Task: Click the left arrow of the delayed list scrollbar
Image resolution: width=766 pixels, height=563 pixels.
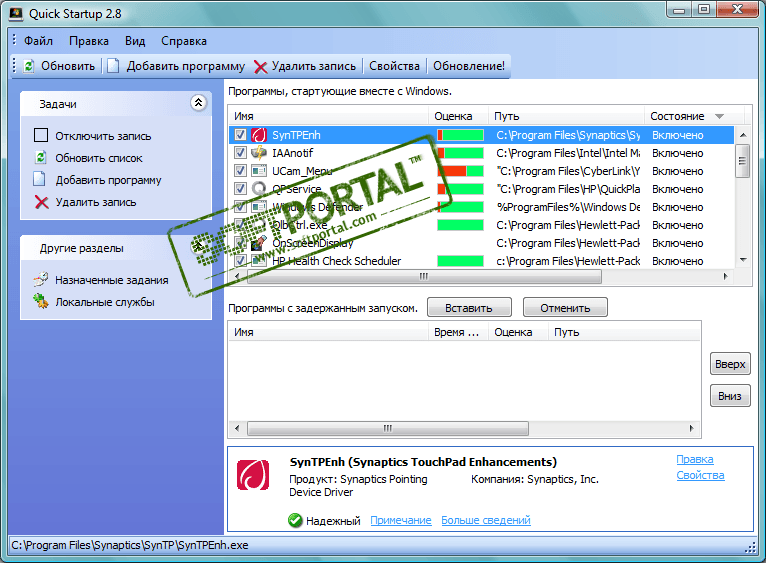Action: click(x=237, y=429)
